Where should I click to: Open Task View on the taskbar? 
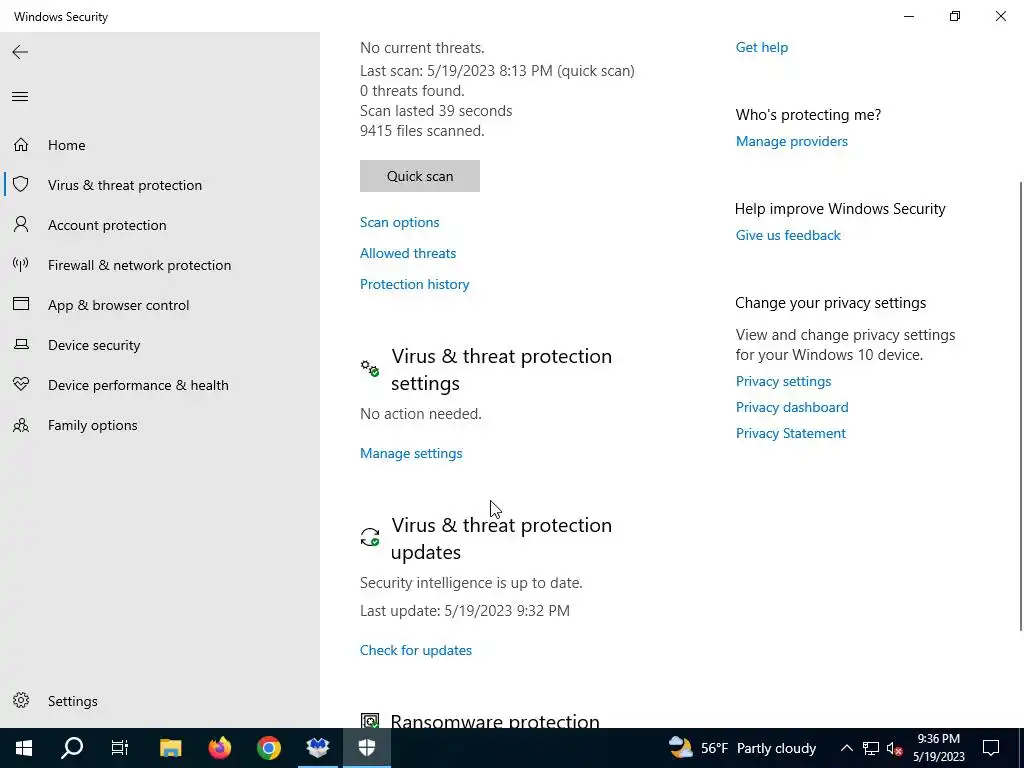pos(120,748)
